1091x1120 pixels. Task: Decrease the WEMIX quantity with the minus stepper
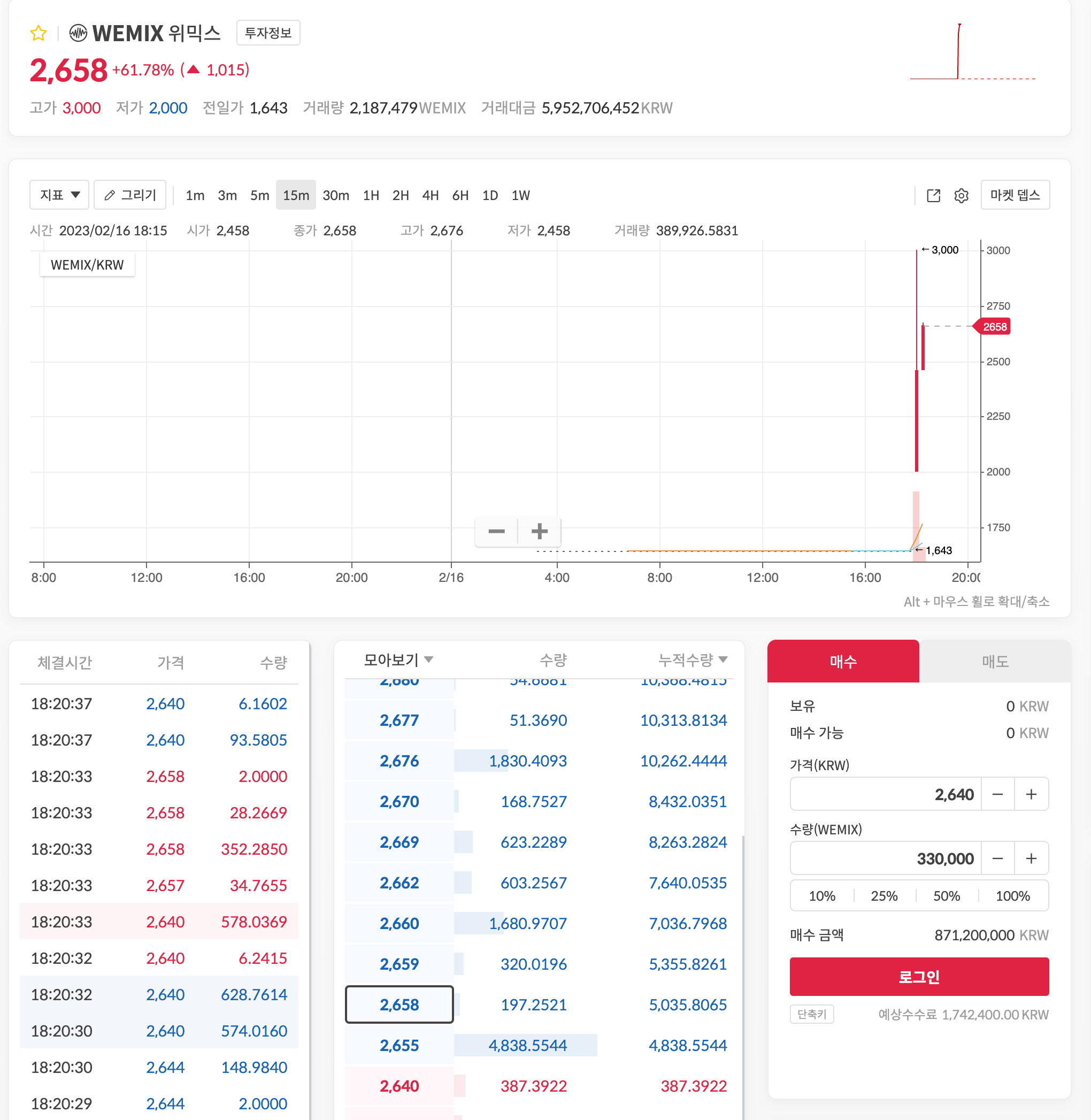997,858
